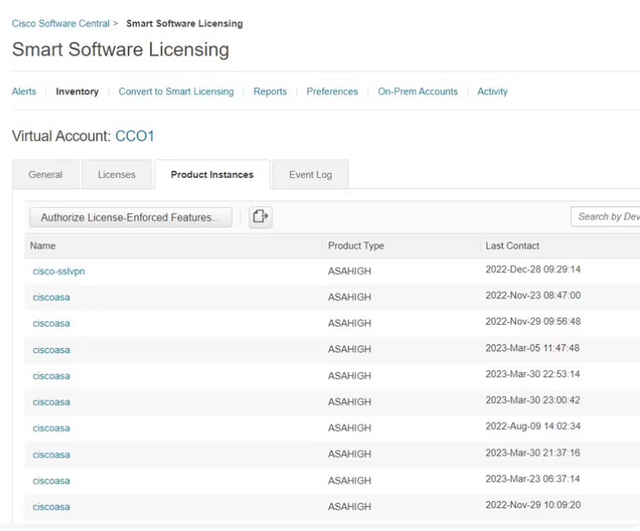Open ciscoasa contacted 2022-Aug-09 14:02:34
This screenshot has width=640, height=531.
pyautogui.click(x=51, y=428)
